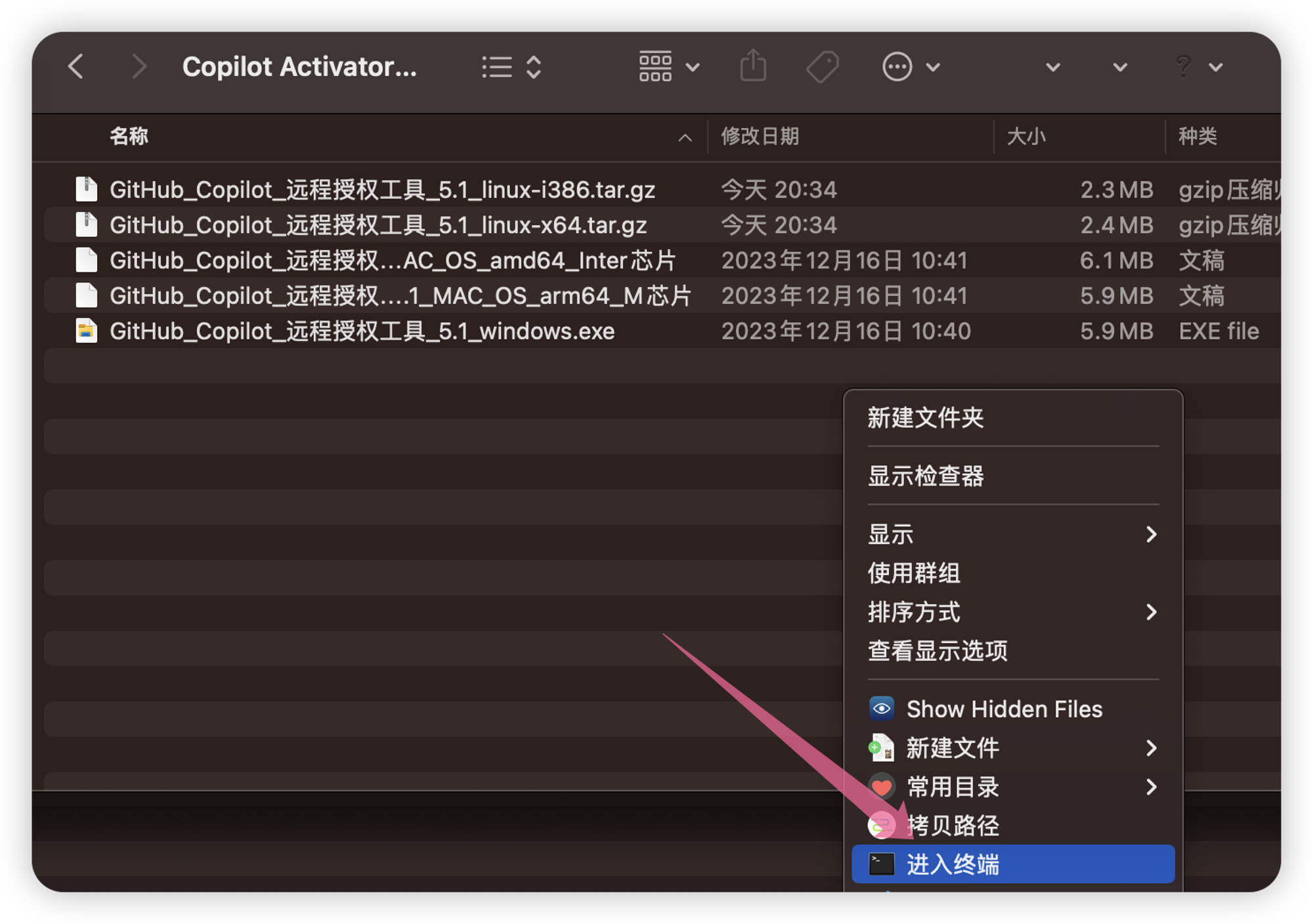Image resolution: width=1313 pixels, height=924 pixels.
Task: Select 查看显示选项 menu entry
Action: coord(939,650)
